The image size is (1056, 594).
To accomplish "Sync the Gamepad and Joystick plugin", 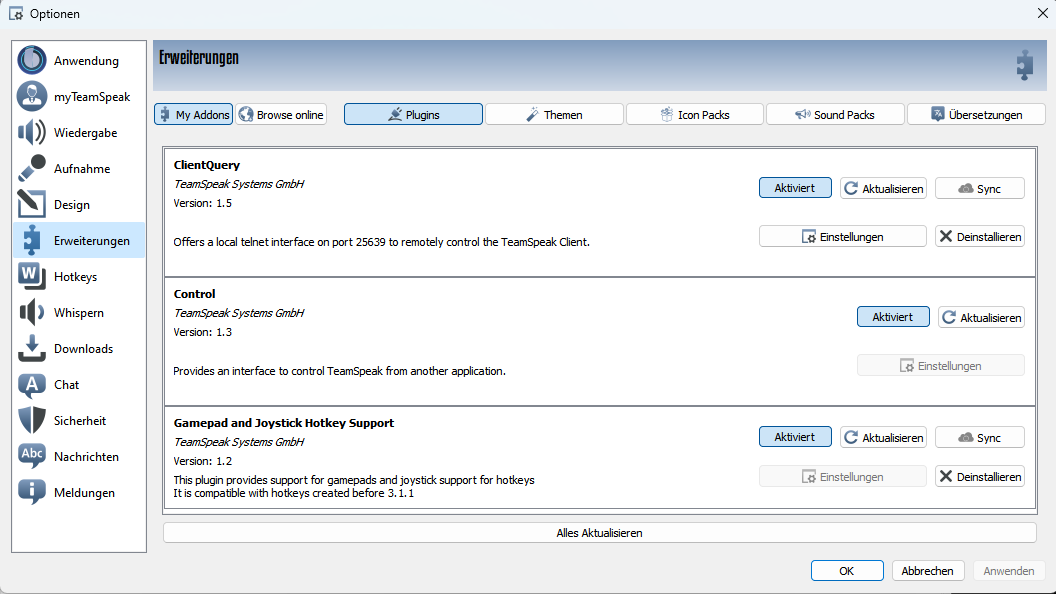I will coord(980,437).
